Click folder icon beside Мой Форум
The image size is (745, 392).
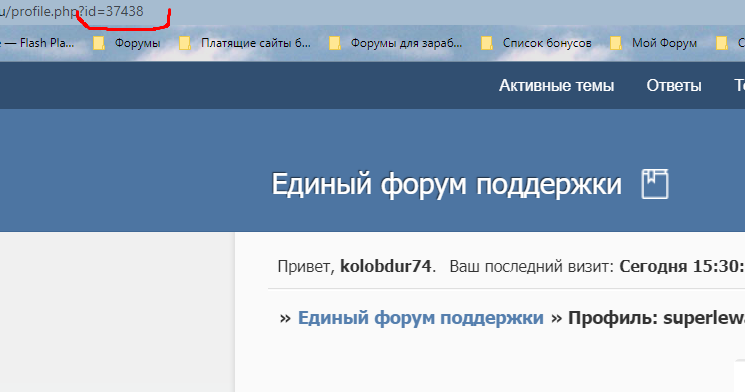[616, 43]
